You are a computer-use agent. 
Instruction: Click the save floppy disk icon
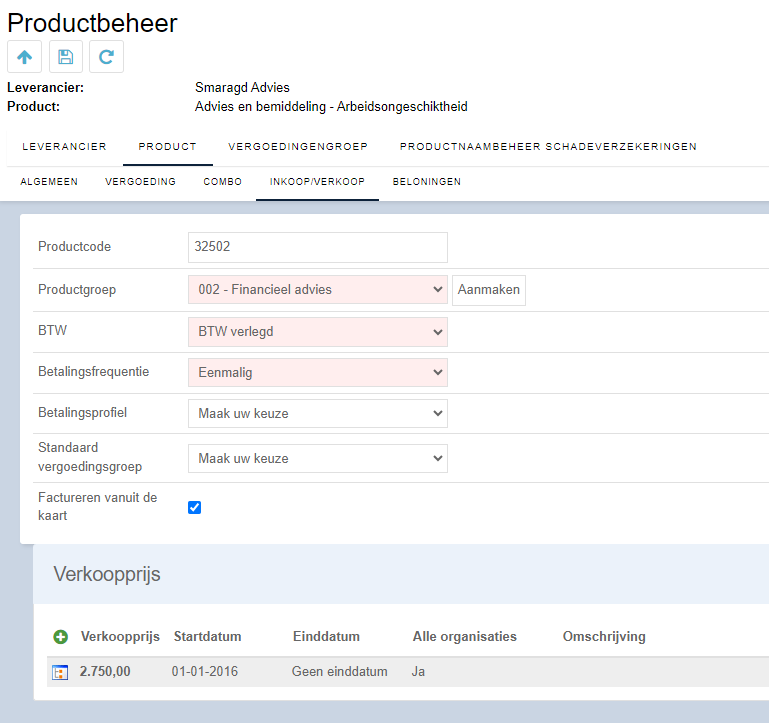[x=66, y=57]
